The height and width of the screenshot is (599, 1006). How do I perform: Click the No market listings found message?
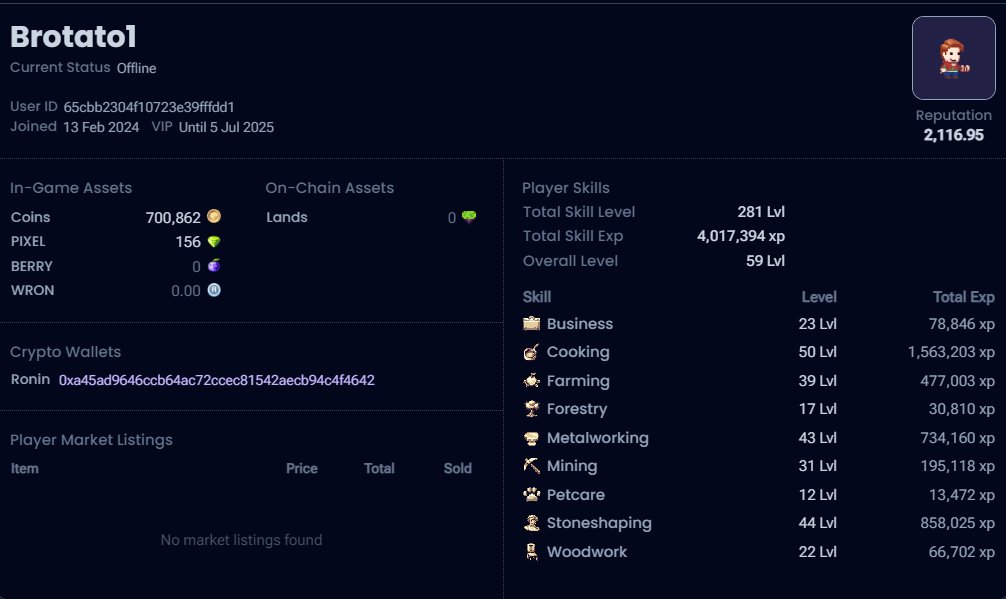click(241, 540)
